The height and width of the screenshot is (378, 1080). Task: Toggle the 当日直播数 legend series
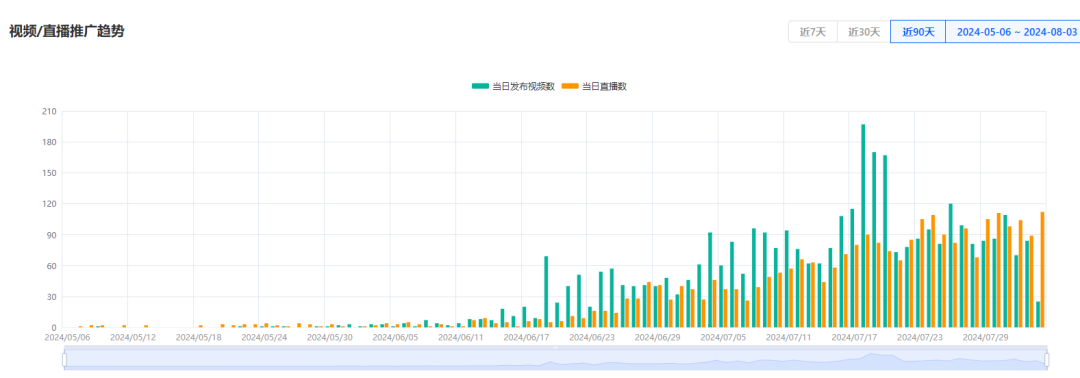pyautogui.click(x=594, y=86)
